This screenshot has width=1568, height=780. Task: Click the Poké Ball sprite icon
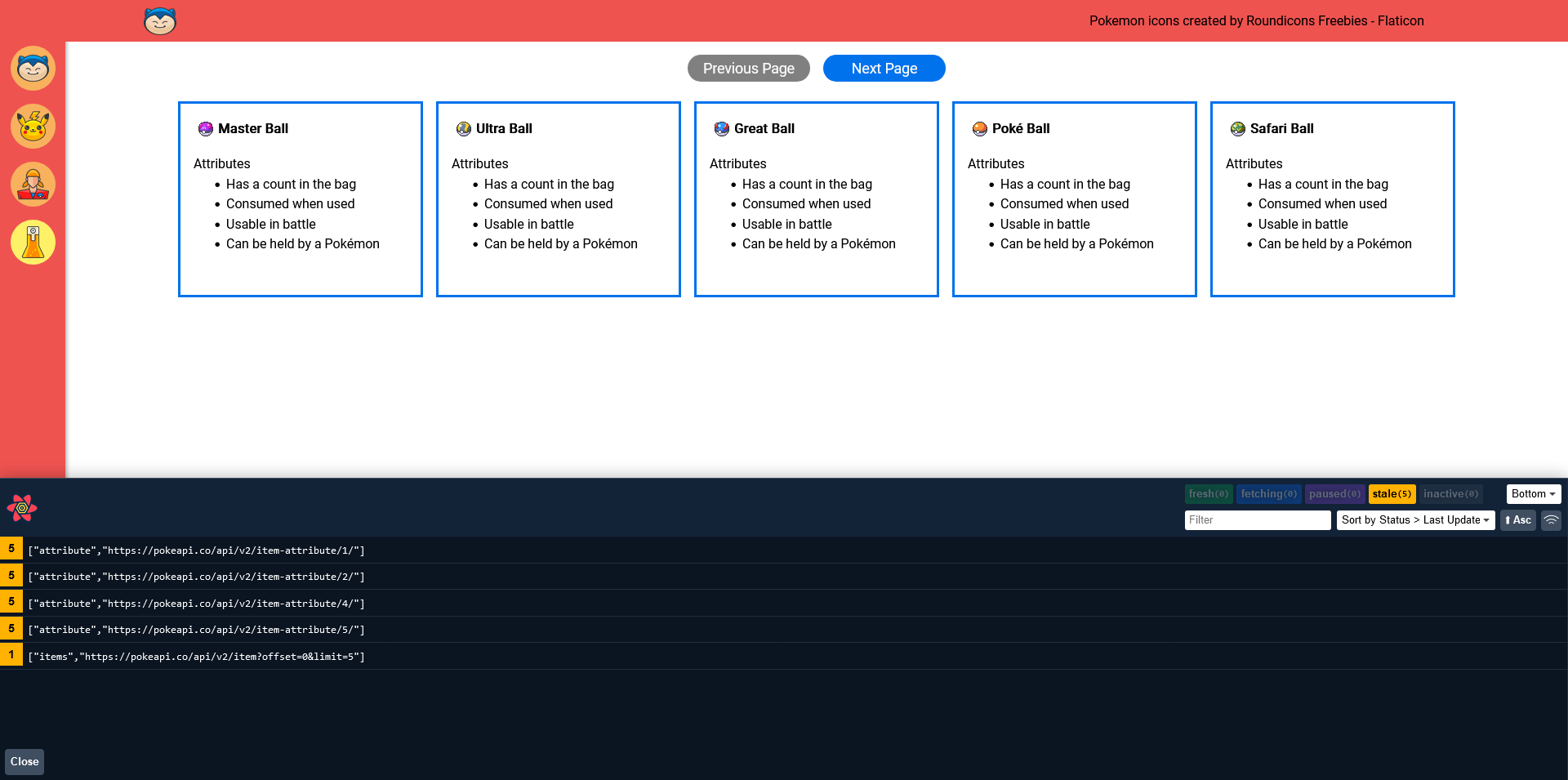point(980,129)
